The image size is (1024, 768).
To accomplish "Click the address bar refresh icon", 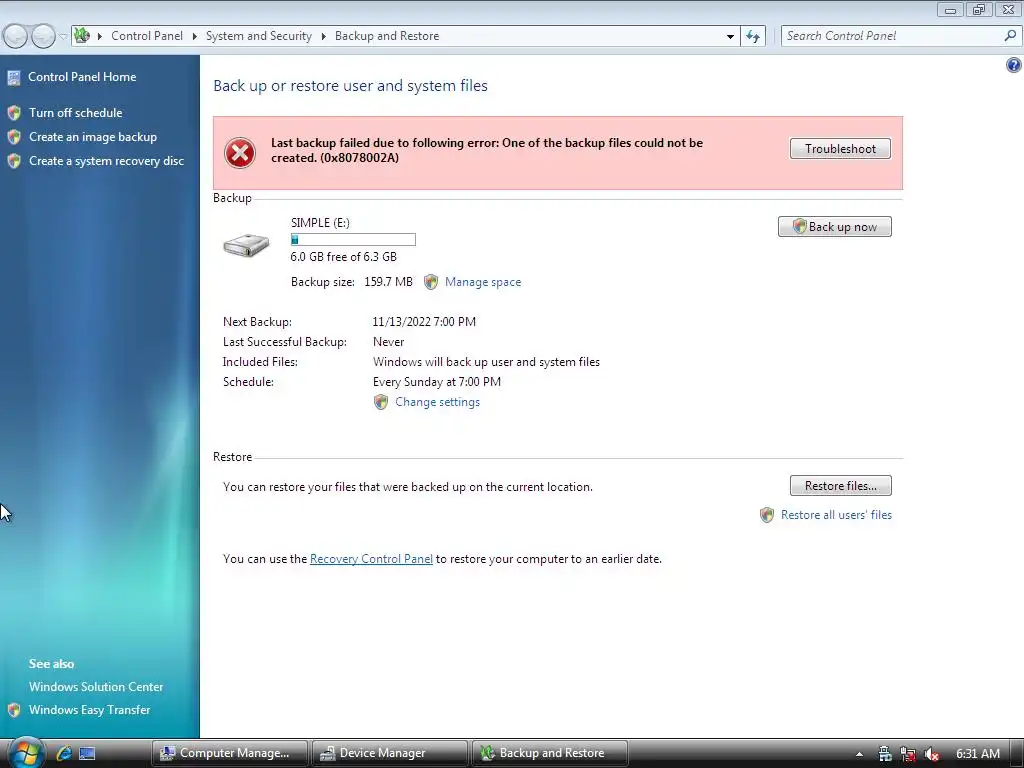I will [x=753, y=36].
